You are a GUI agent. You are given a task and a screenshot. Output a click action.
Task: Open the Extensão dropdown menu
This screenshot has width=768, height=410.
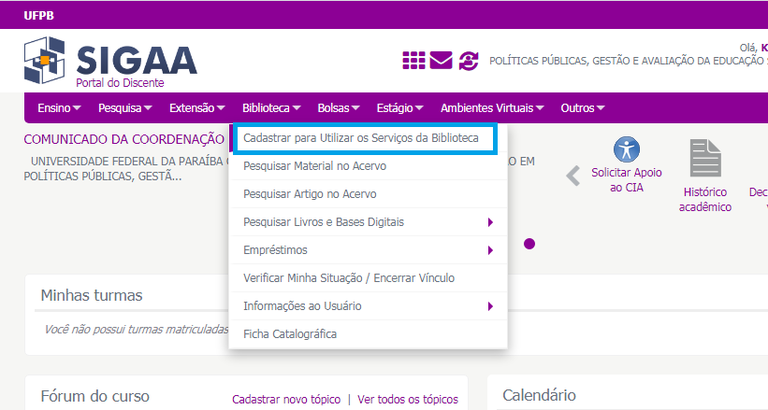pos(197,108)
